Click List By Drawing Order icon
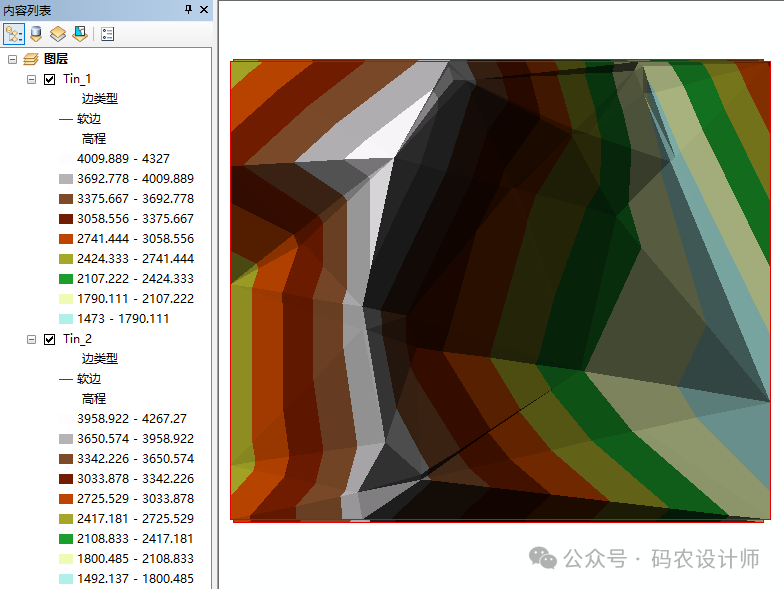This screenshot has height=589, width=784. click(x=14, y=33)
